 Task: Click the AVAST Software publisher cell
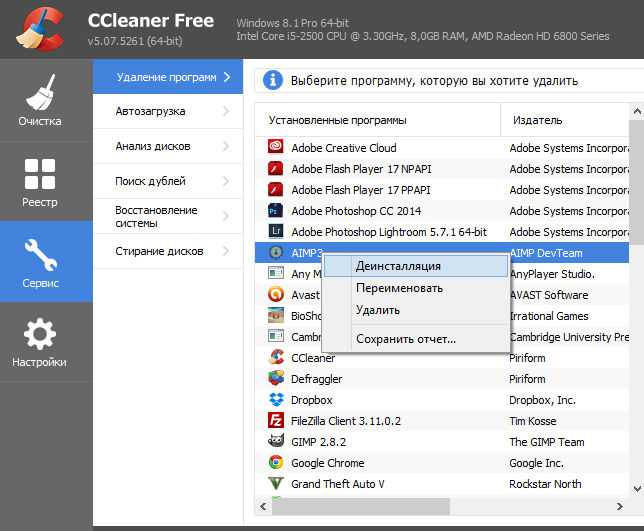tap(549, 295)
